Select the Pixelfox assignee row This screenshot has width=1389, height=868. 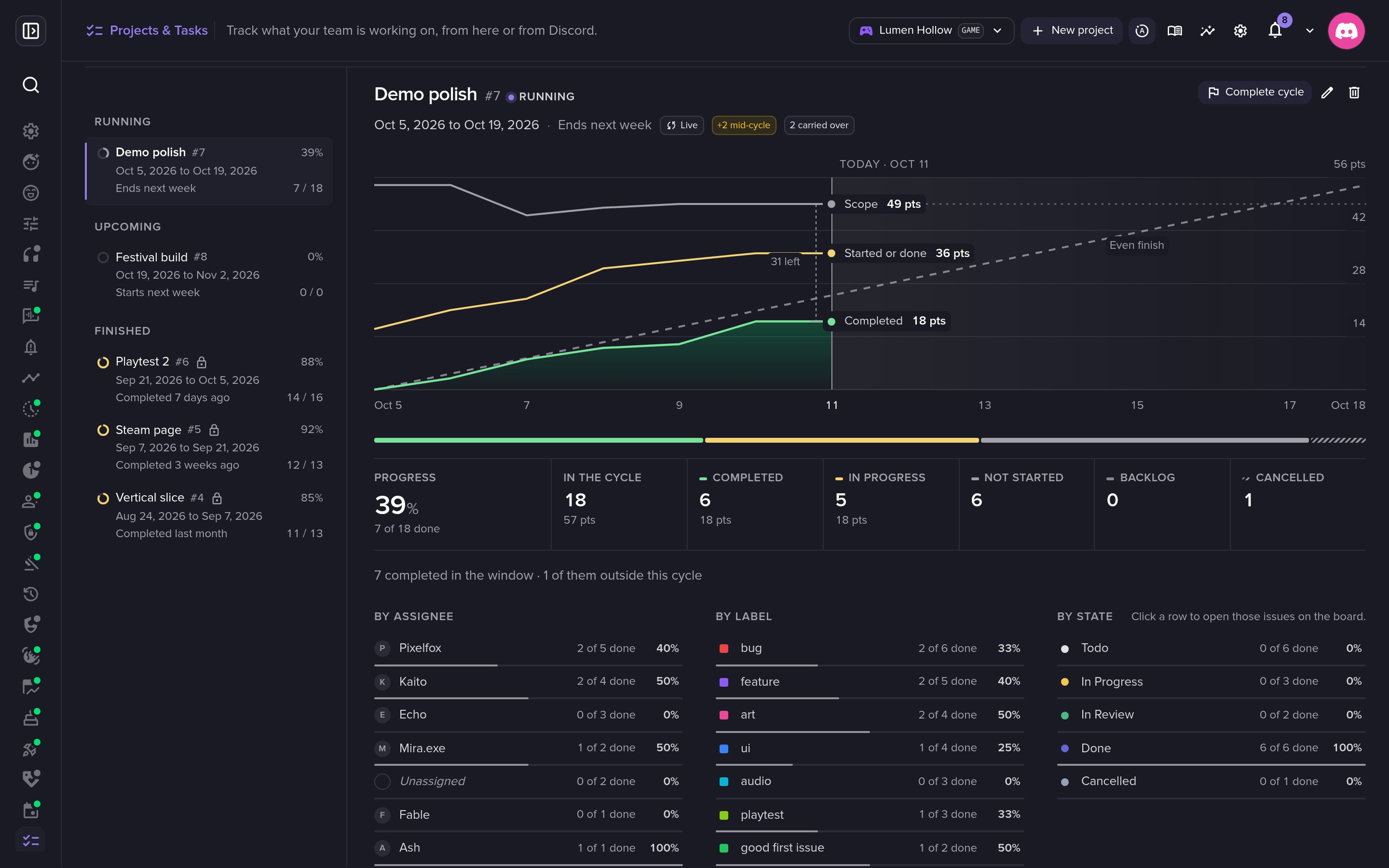(x=528, y=649)
